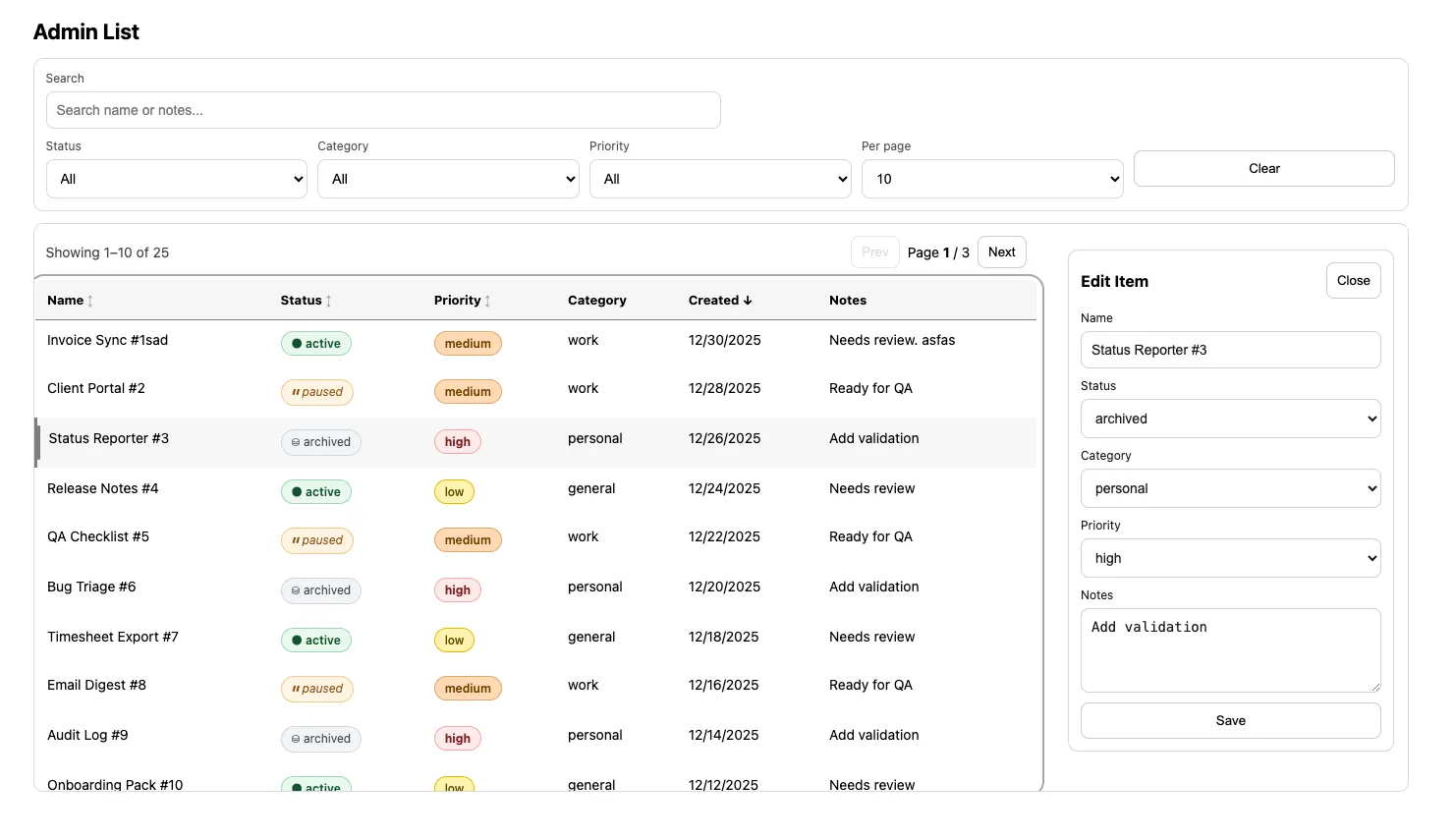This screenshot has height=840, width=1455.
Task: Open the Priority filter dropdown
Action: click(x=720, y=179)
